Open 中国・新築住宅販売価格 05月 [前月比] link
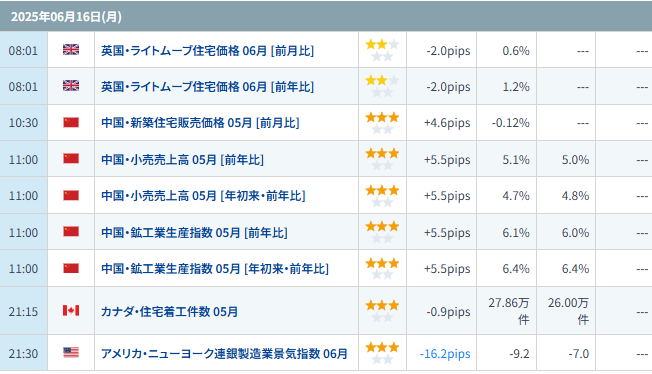The height and width of the screenshot is (374, 652). (x=200, y=123)
